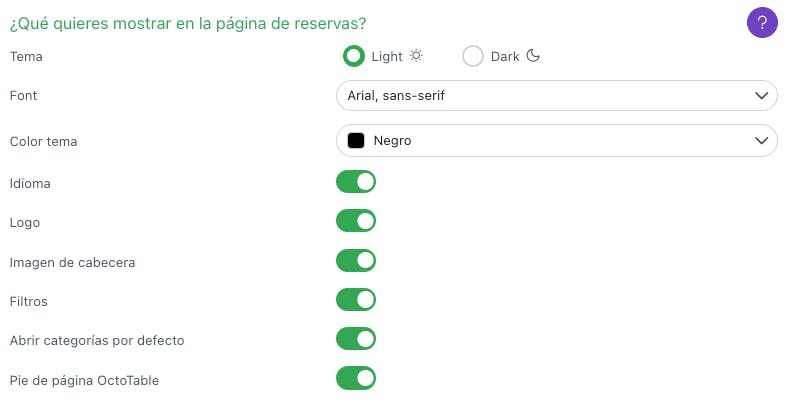Click the sun icon next to Light
This screenshot has width=792, height=403.
(416, 56)
